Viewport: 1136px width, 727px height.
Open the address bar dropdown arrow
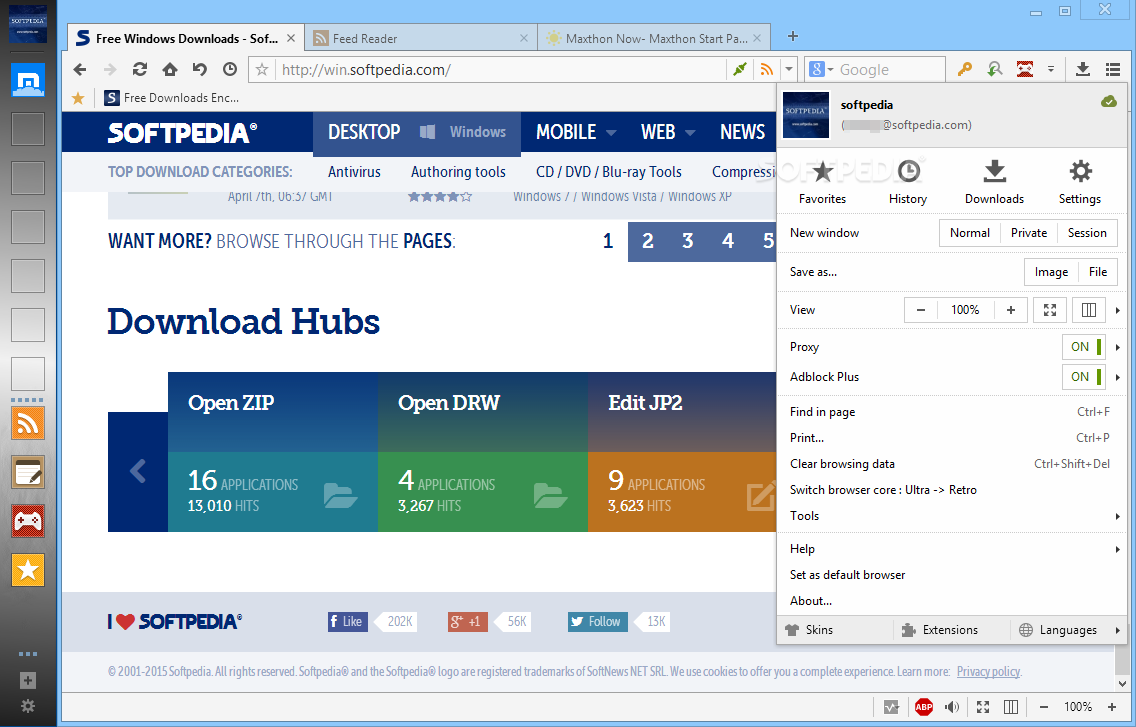tap(789, 70)
